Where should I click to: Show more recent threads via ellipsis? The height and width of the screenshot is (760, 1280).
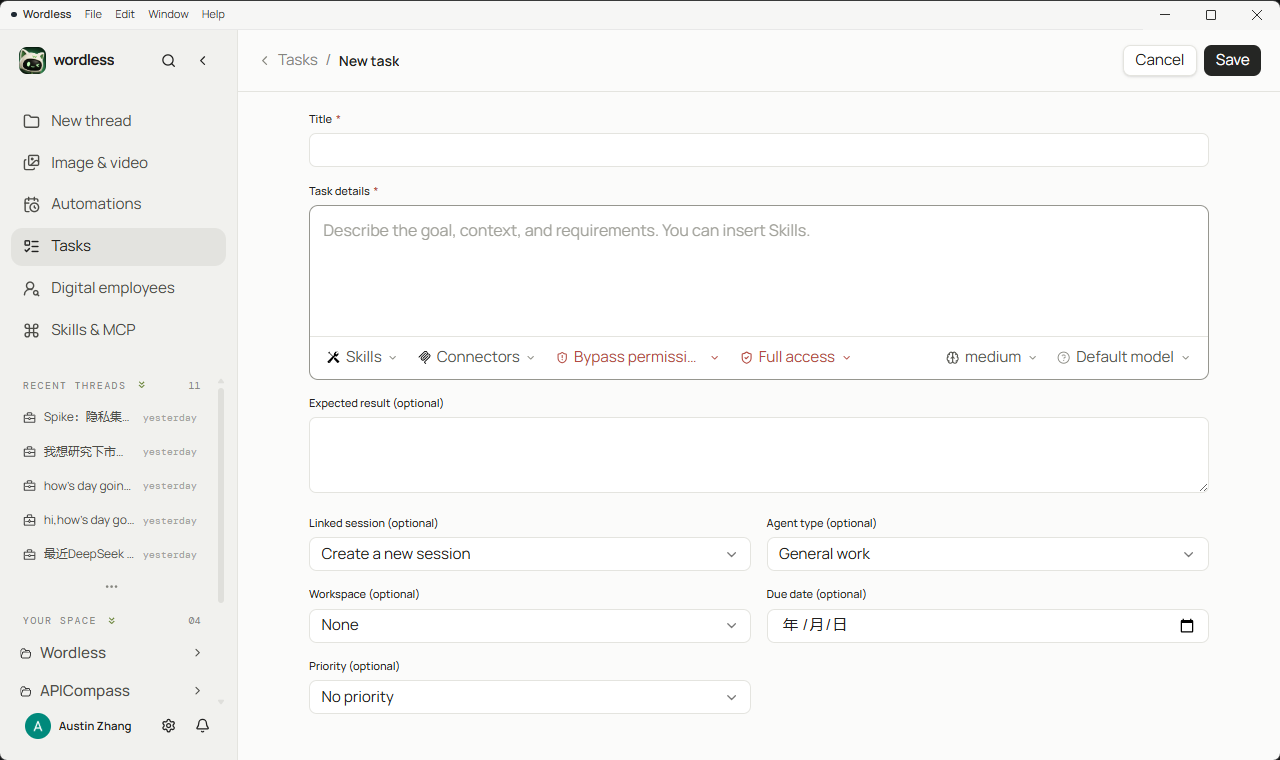point(112,587)
